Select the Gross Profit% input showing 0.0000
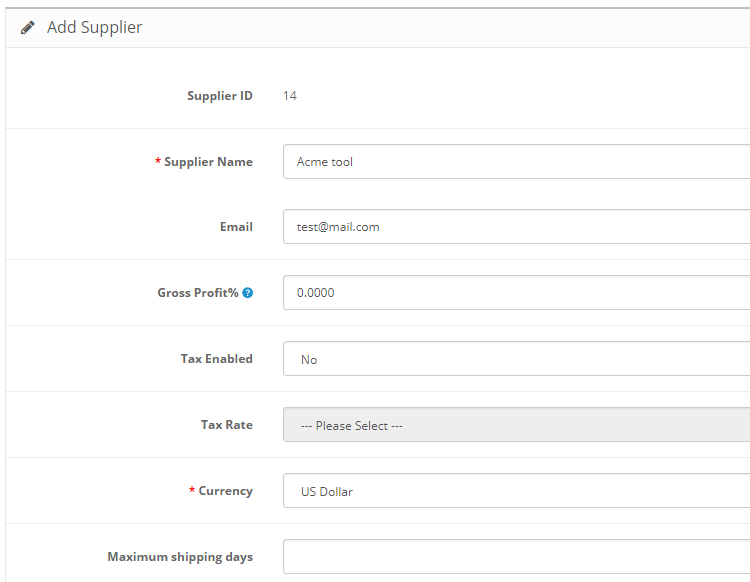The height and width of the screenshot is (582, 750). [516, 293]
